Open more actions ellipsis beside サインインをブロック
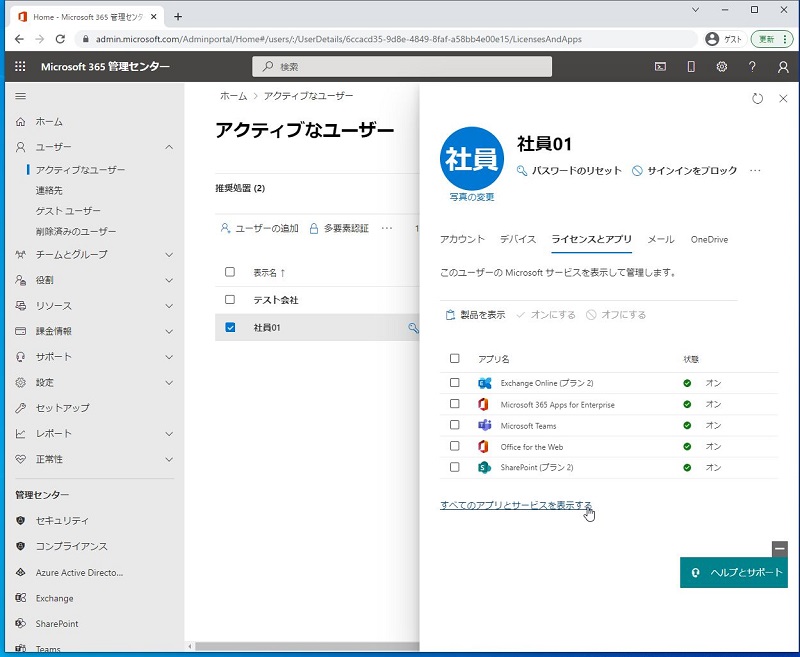 click(x=755, y=170)
